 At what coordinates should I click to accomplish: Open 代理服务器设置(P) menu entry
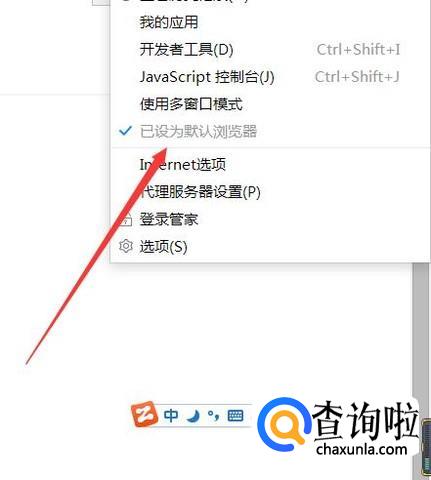click(270, 192)
